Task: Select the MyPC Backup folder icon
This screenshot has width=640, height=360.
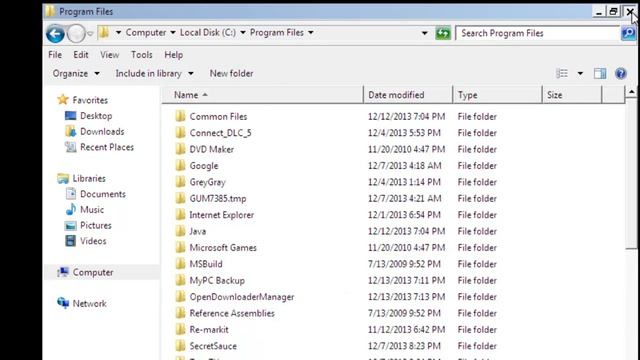Action: 180,280
